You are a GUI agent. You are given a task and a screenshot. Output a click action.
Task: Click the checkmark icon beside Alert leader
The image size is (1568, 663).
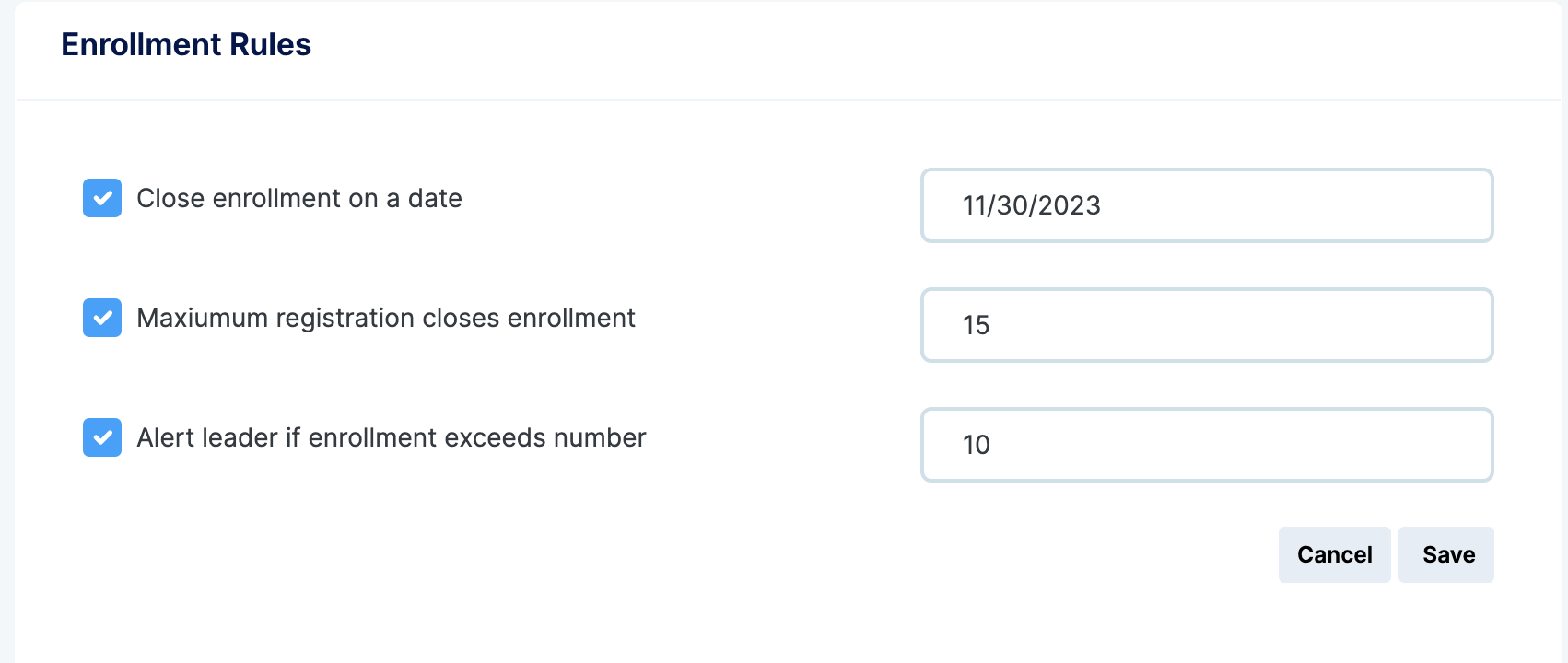102,437
